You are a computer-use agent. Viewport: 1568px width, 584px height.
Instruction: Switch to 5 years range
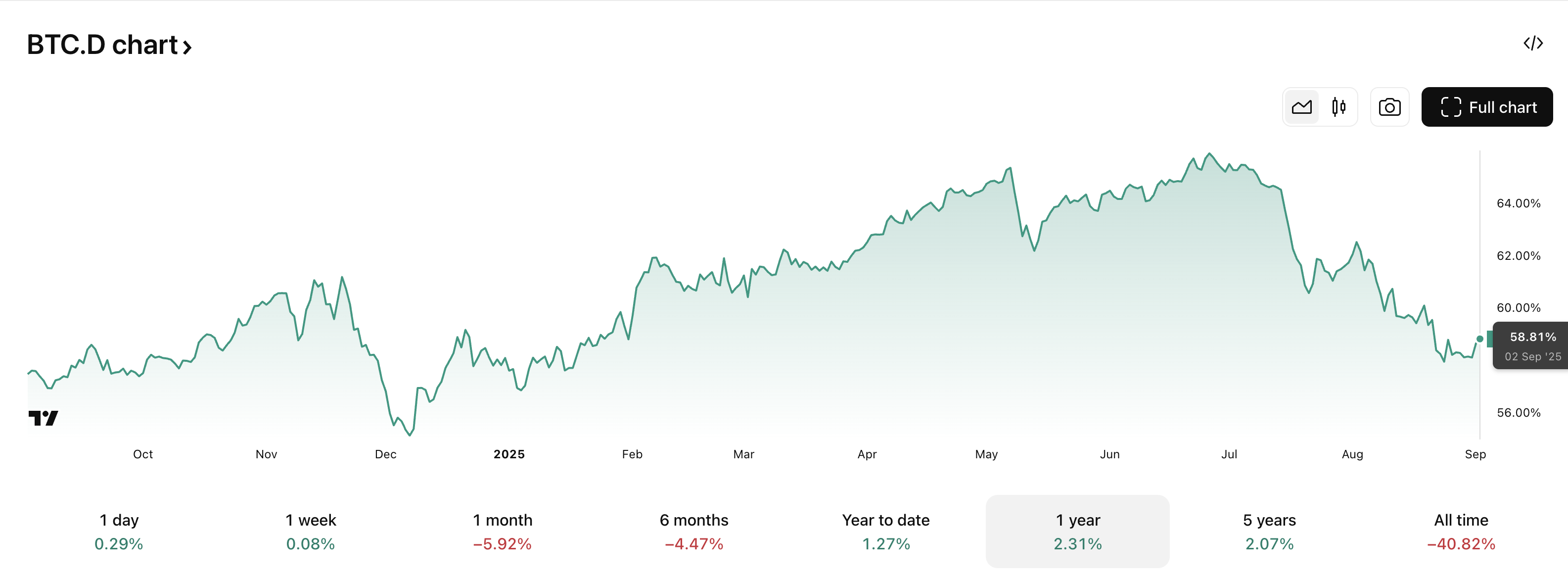1269,531
